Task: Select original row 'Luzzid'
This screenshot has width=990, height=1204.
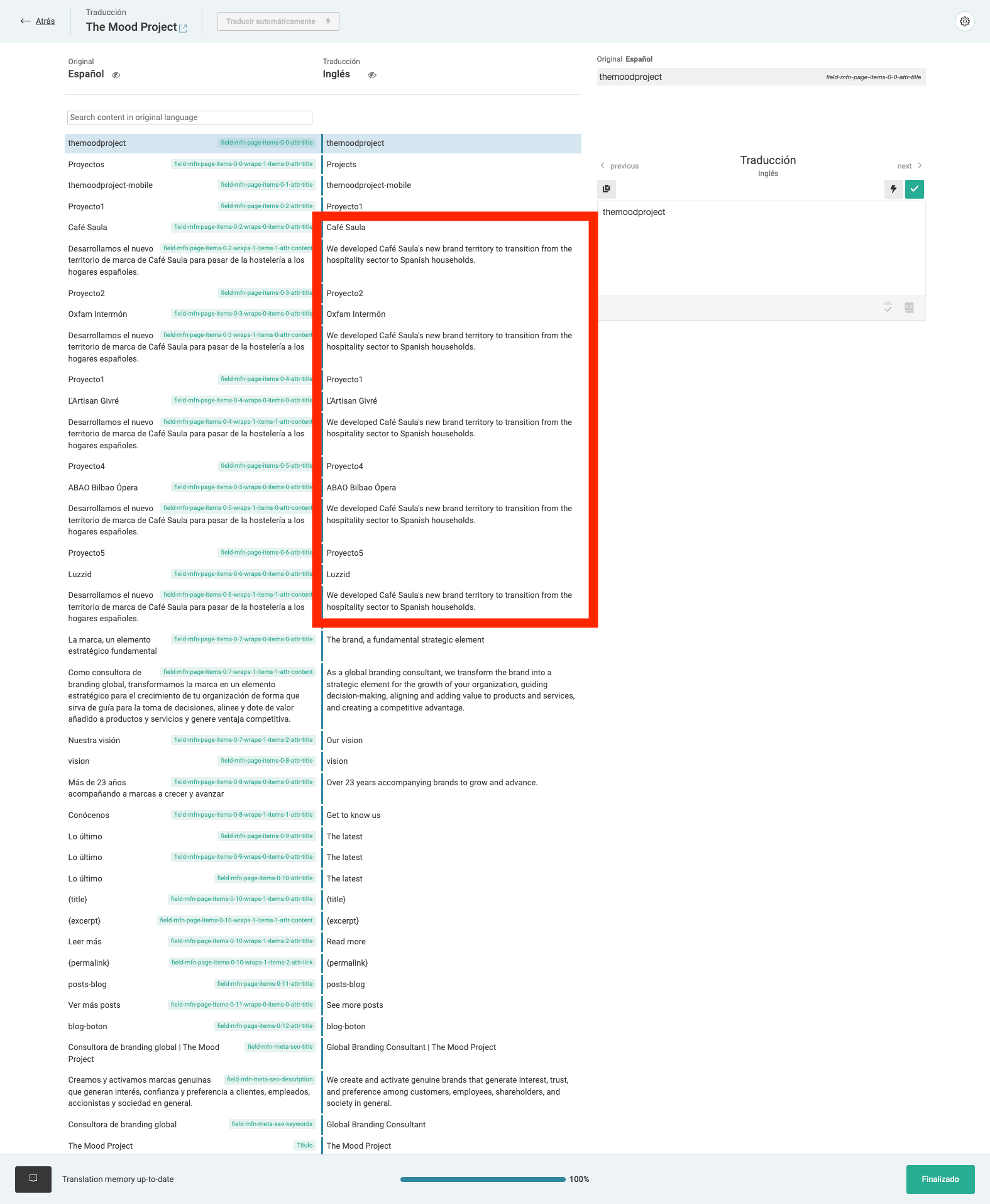Action: [192, 575]
